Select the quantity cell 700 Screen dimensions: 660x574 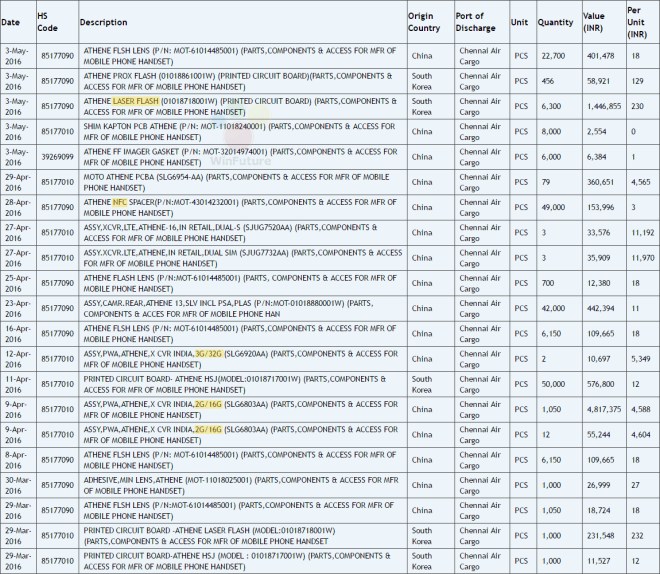click(548, 283)
